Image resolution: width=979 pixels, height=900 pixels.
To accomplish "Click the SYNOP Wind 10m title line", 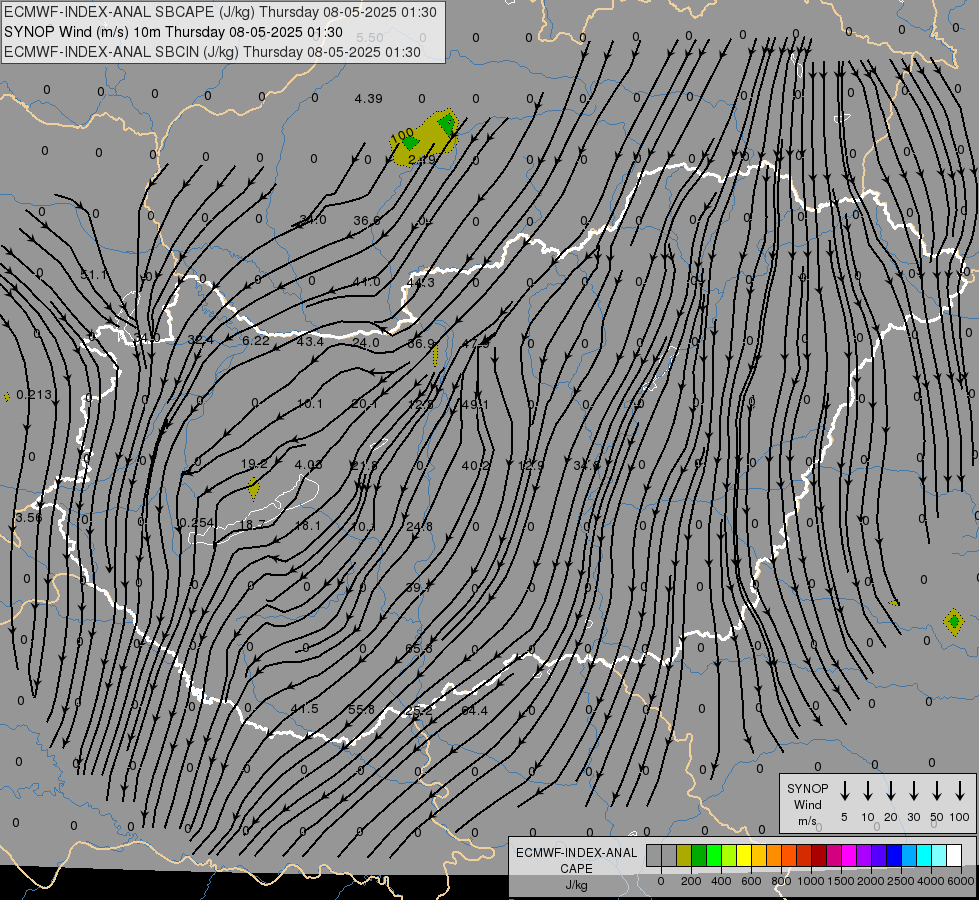I will (173, 32).
